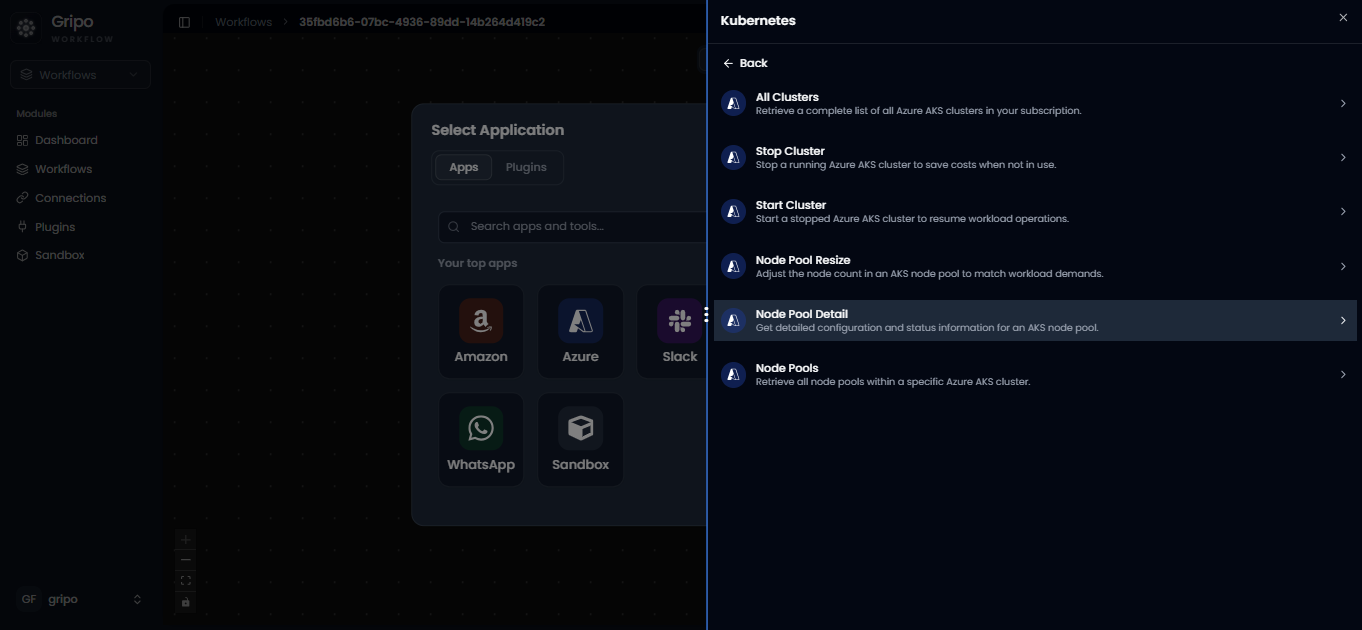Close the Kubernetes panel
1362x630 pixels.
click(x=1343, y=18)
